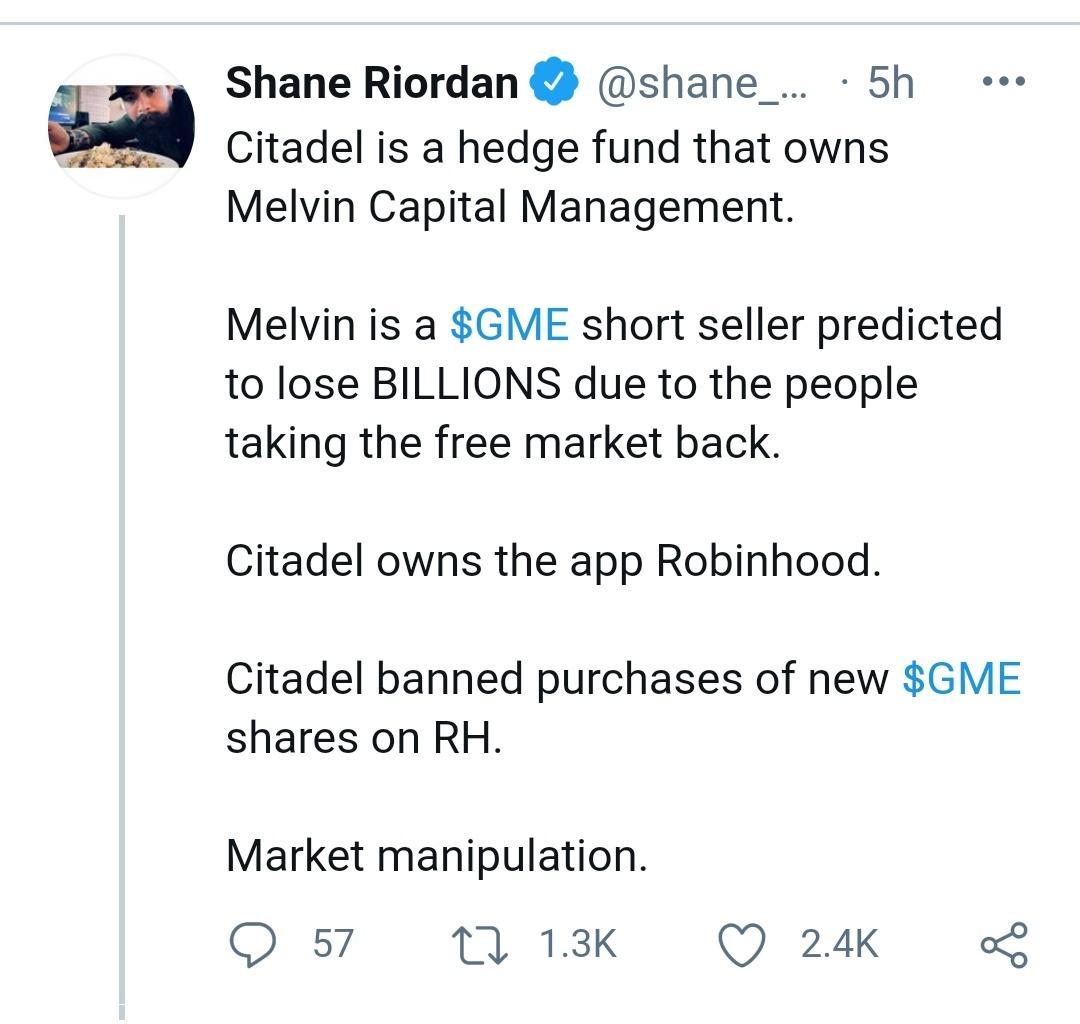This screenshot has width=1080, height=1024.
Task: Tap the reply speech bubble icon
Action: pyautogui.click(x=253, y=941)
